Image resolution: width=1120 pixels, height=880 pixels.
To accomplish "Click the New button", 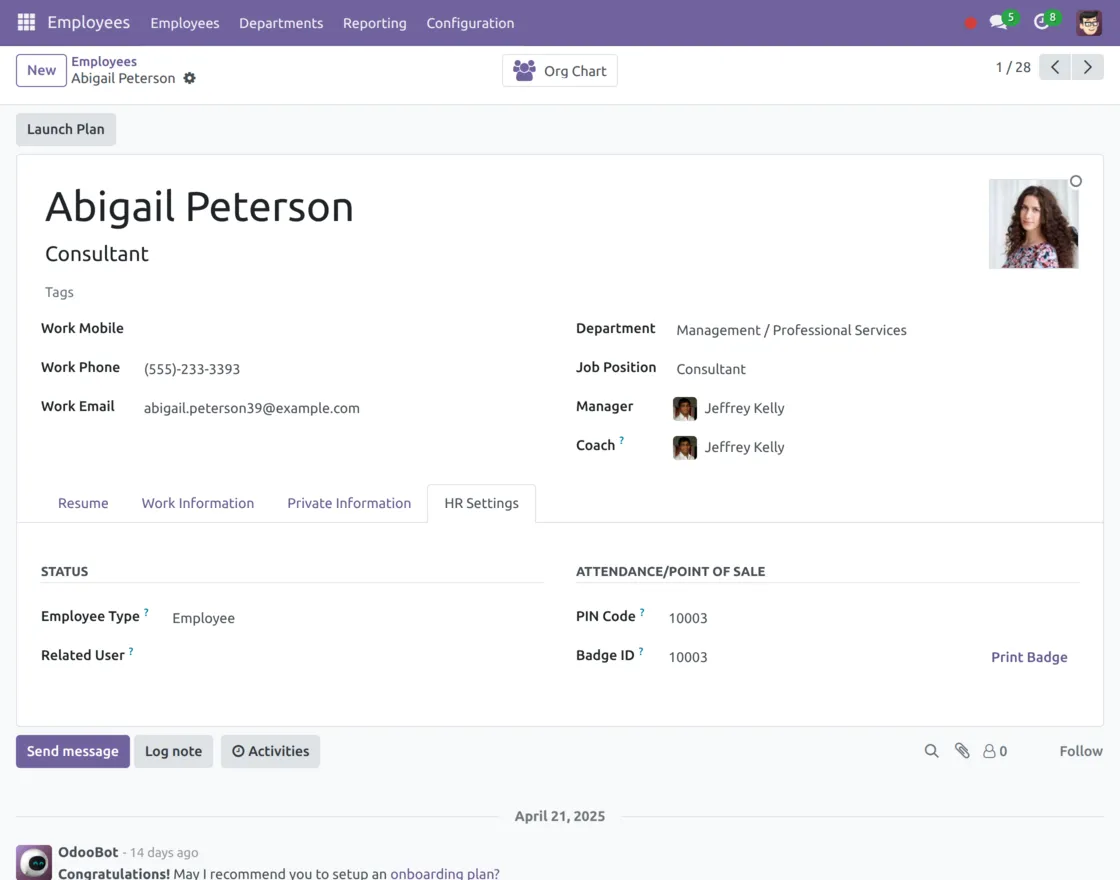I will coord(41,70).
